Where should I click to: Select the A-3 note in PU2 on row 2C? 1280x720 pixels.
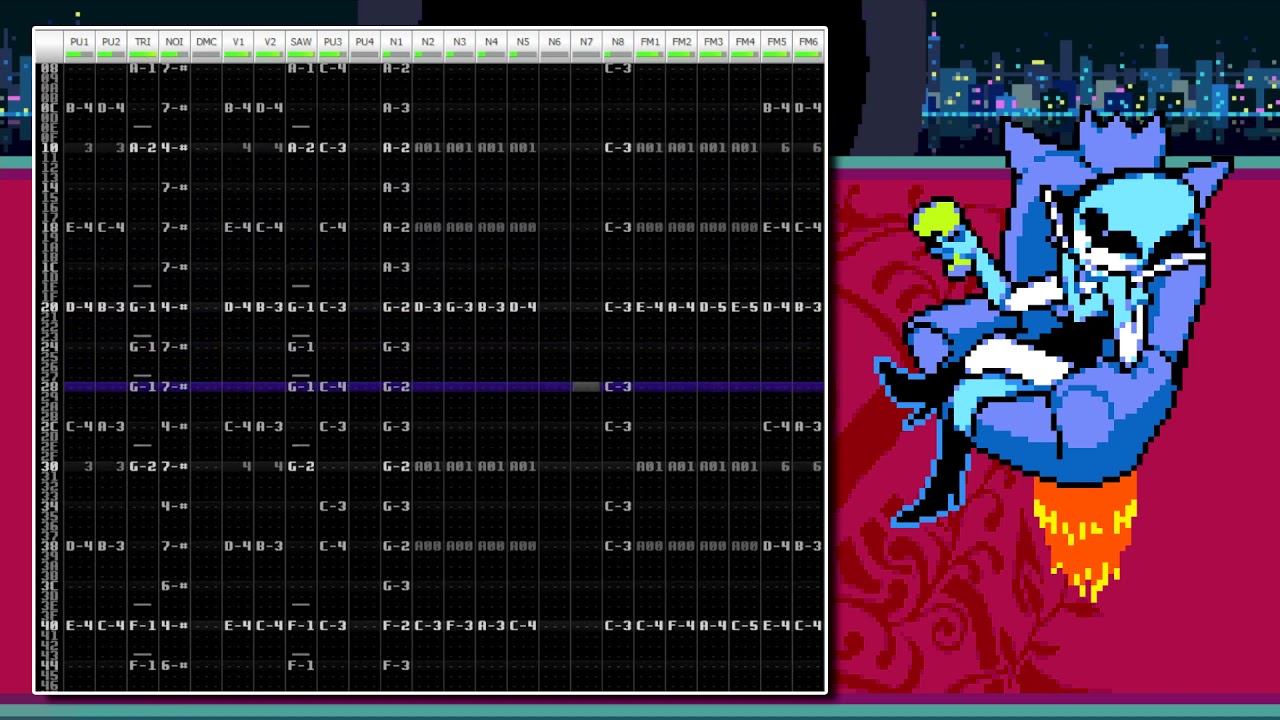pos(111,427)
